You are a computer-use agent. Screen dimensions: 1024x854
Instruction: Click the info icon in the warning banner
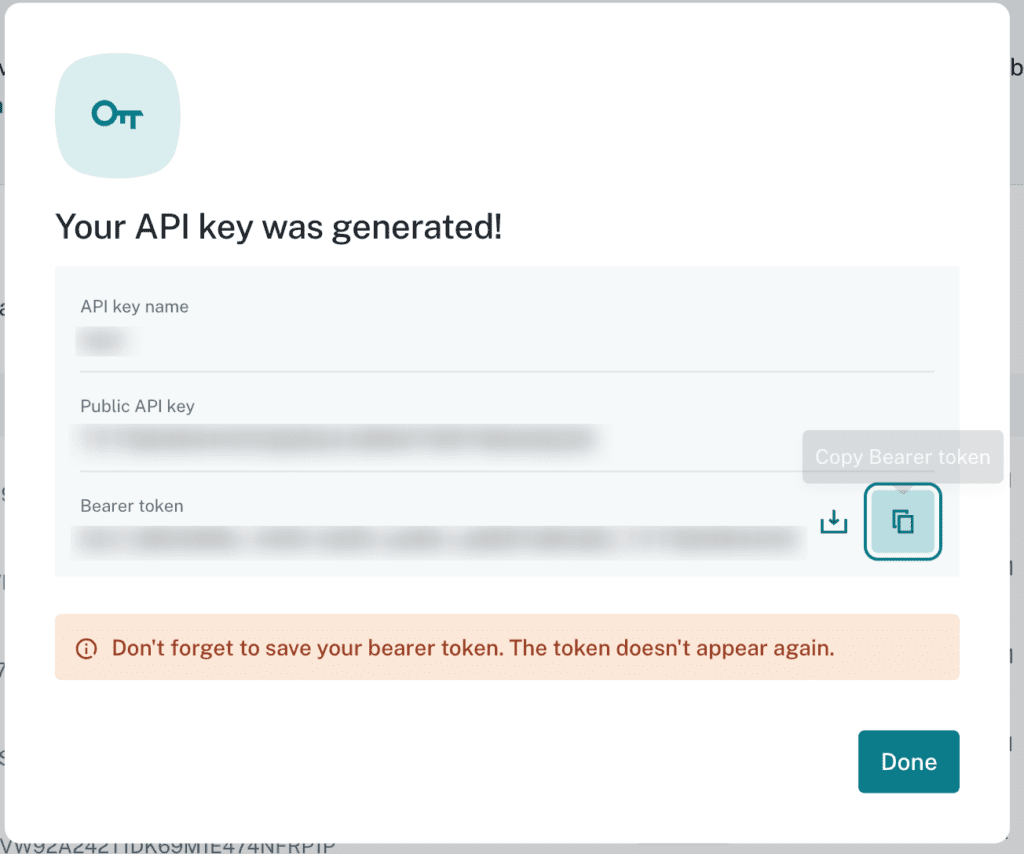86,648
